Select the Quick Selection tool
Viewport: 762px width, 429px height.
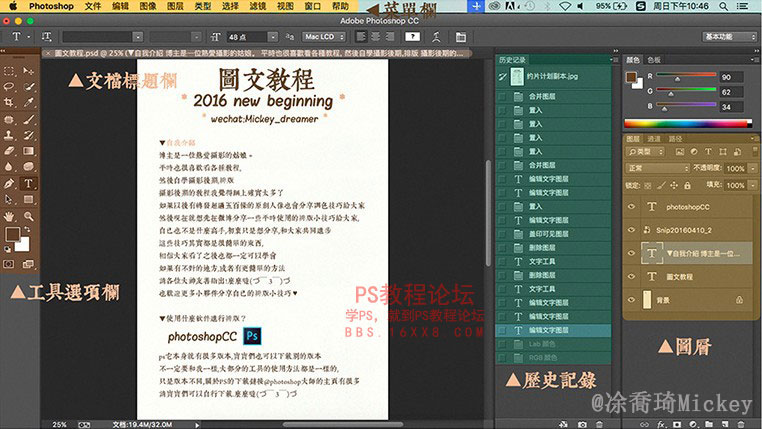click(x=29, y=86)
